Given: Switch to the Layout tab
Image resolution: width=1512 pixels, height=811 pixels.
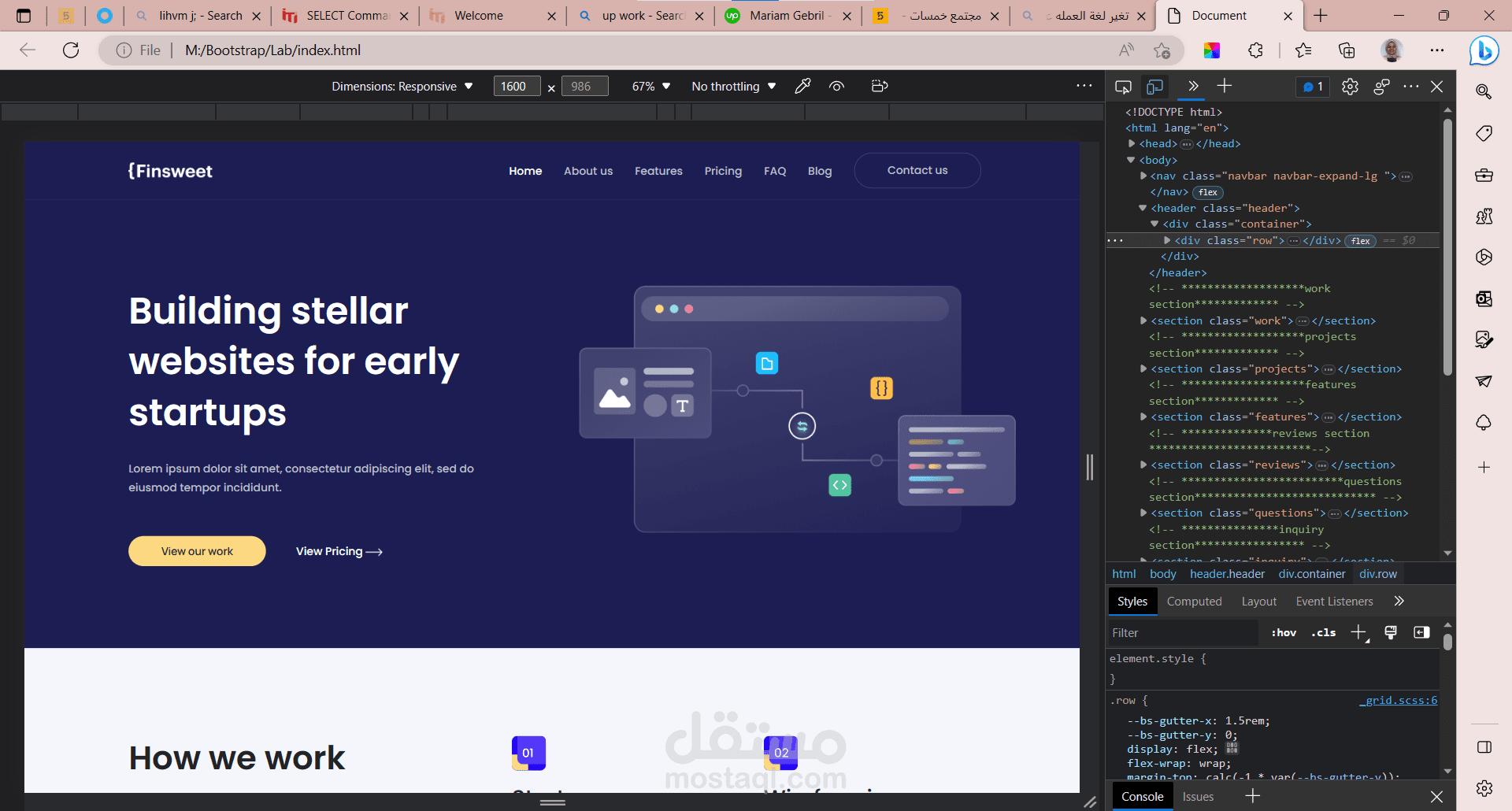Looking at the screenshot, I should [x=1258, y=601].
